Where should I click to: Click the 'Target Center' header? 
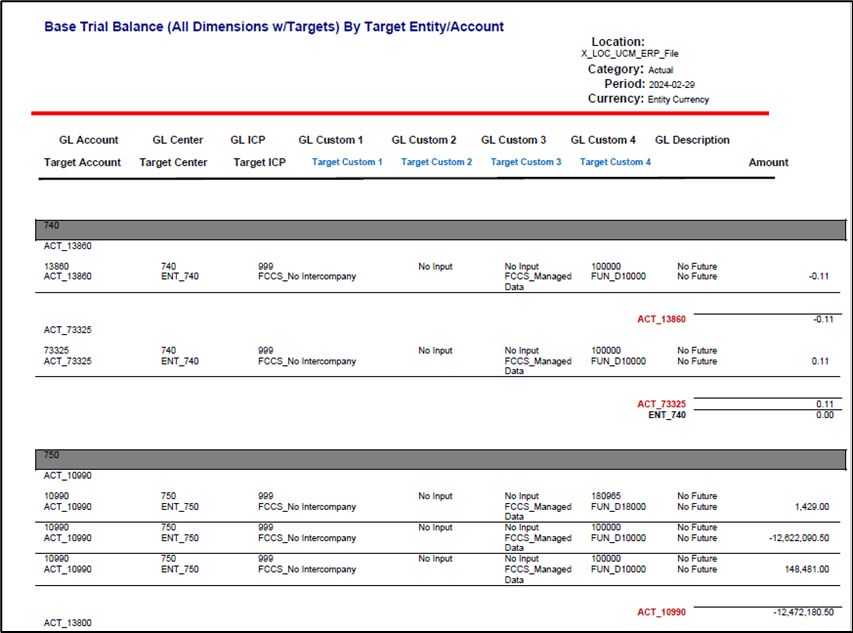click(173, 162)
